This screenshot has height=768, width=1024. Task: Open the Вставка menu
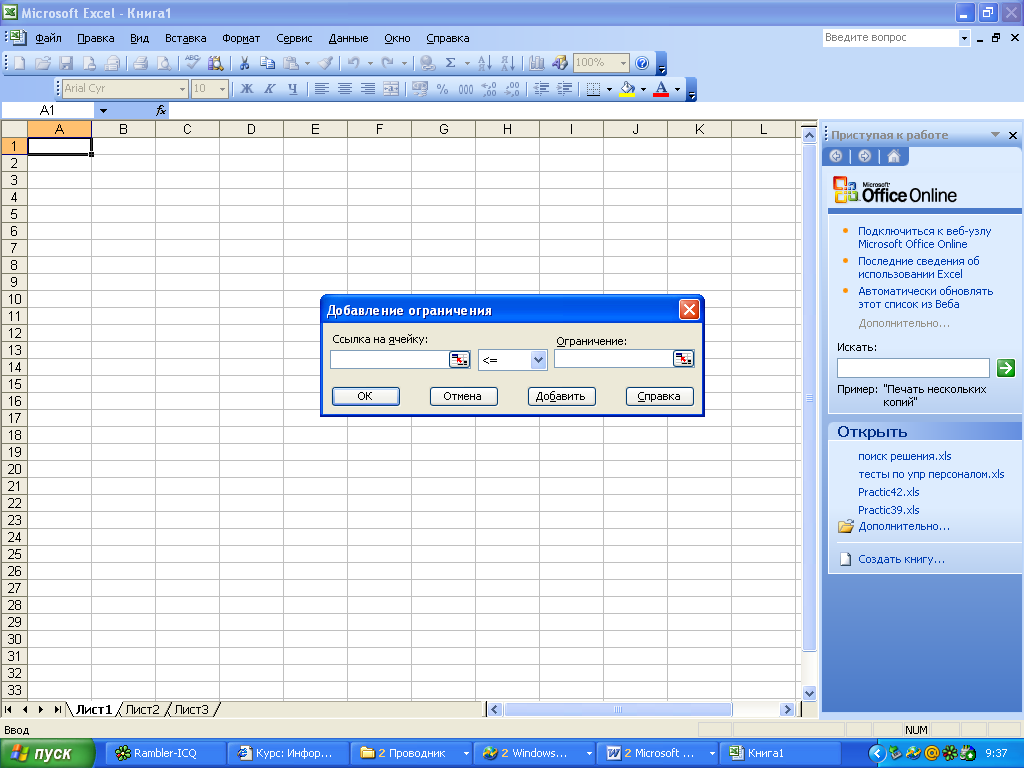click(x=185, y=38)
